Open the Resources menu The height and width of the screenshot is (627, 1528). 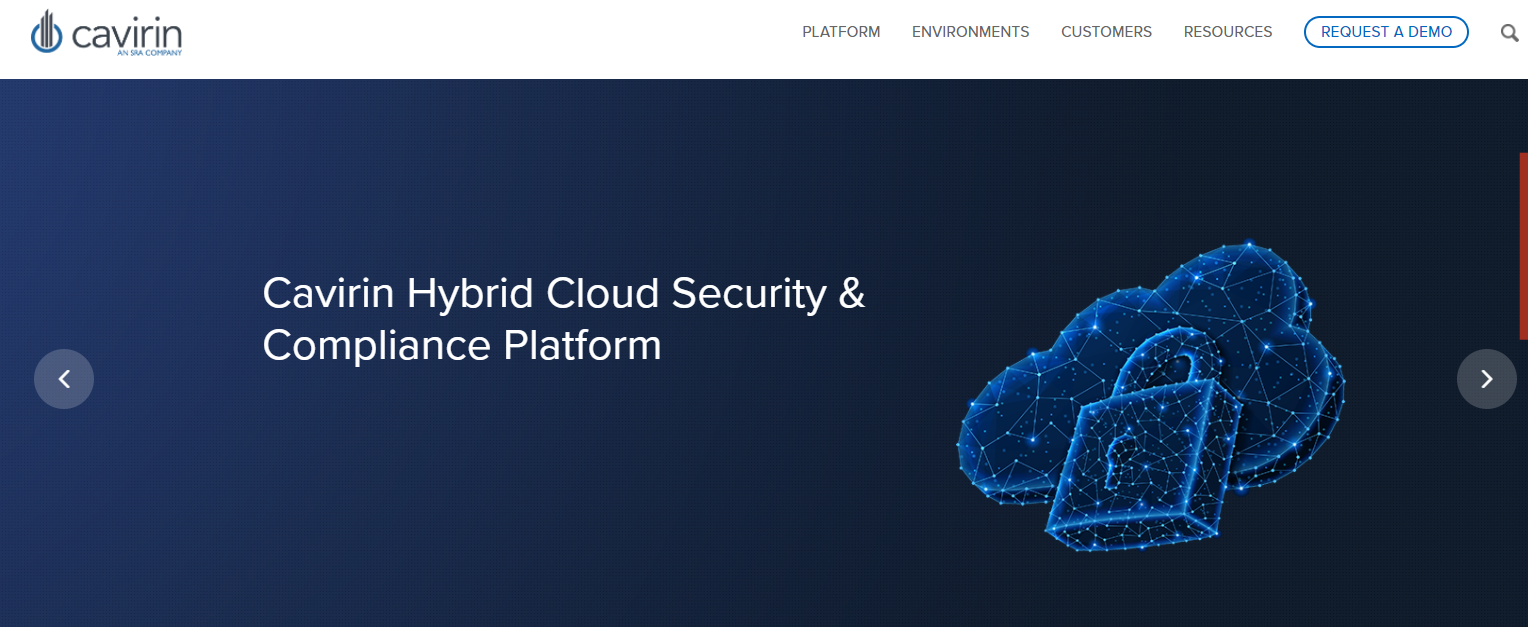pyautogui.click(x=1228, y=32)
